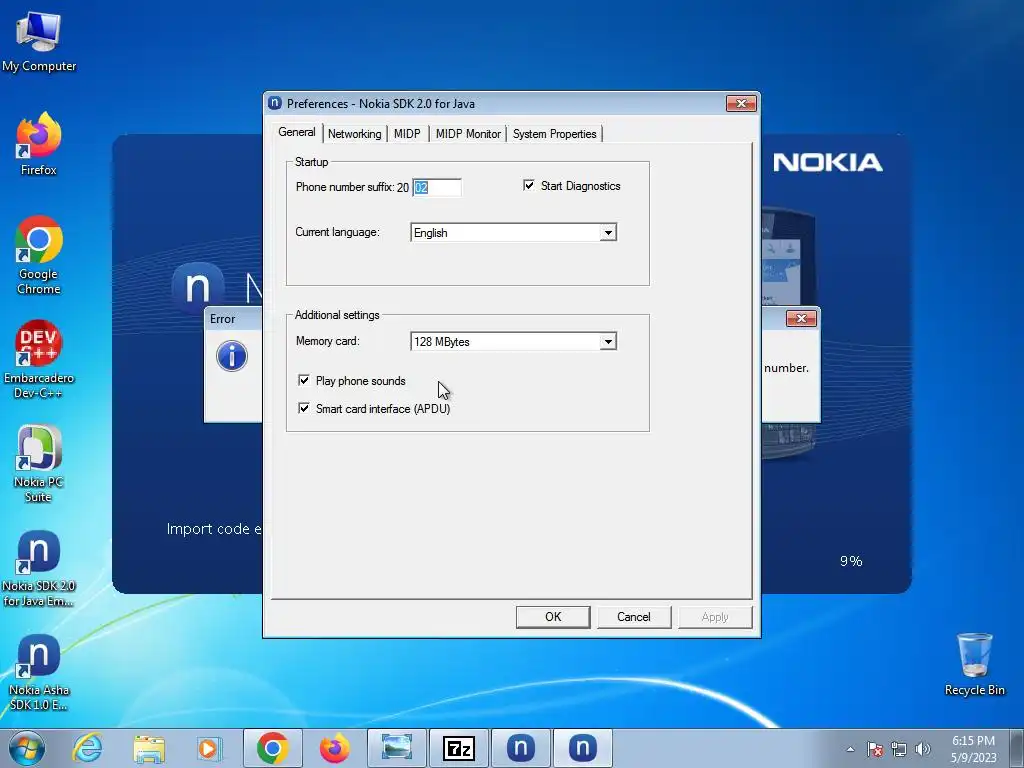The height and width of the screenshot is (768, 1024).
Task: Open the Recycle Bin icon
Action: [974, 664]
